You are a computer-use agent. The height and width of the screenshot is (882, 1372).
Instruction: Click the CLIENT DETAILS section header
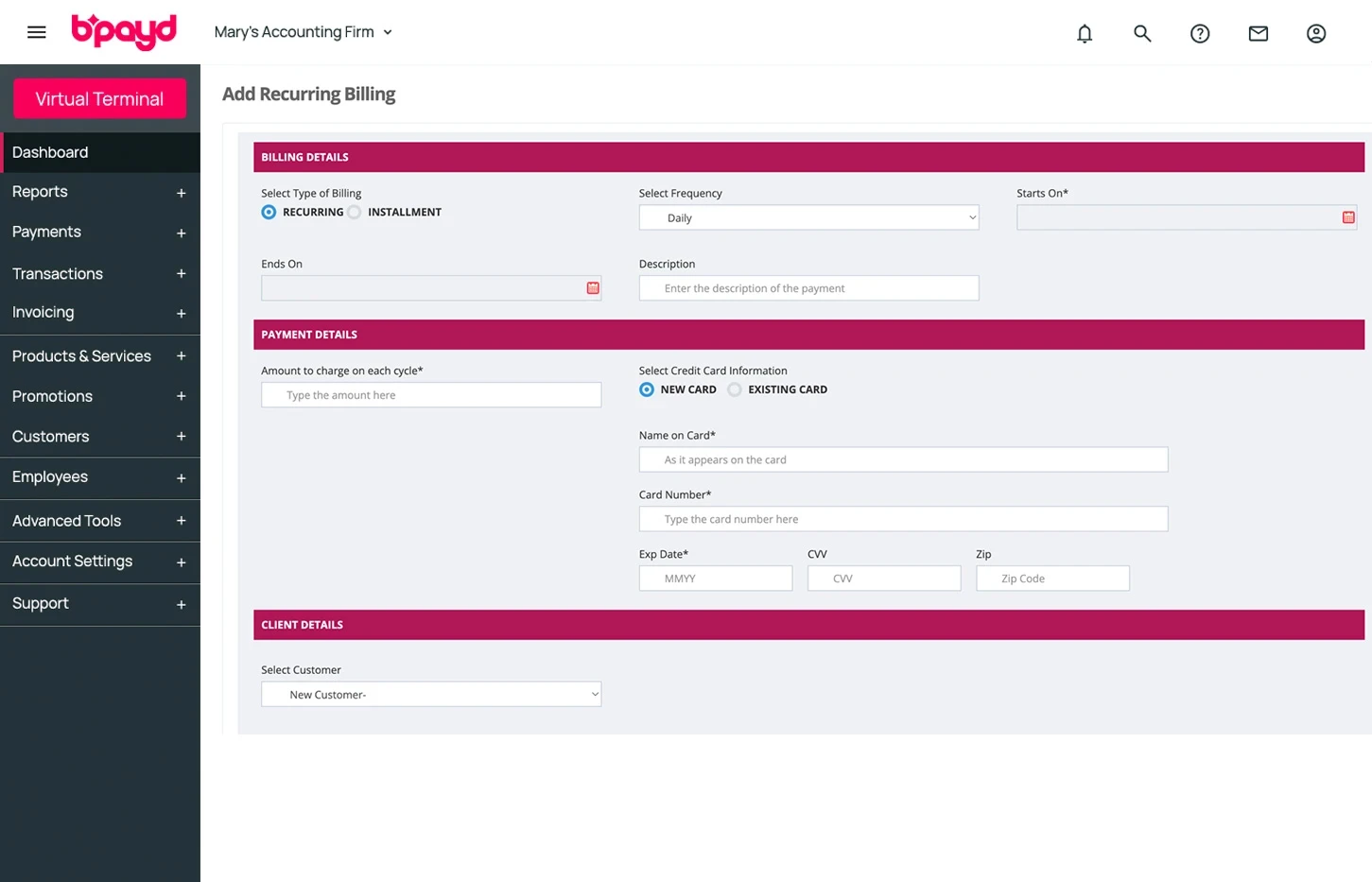pos(808,625)
